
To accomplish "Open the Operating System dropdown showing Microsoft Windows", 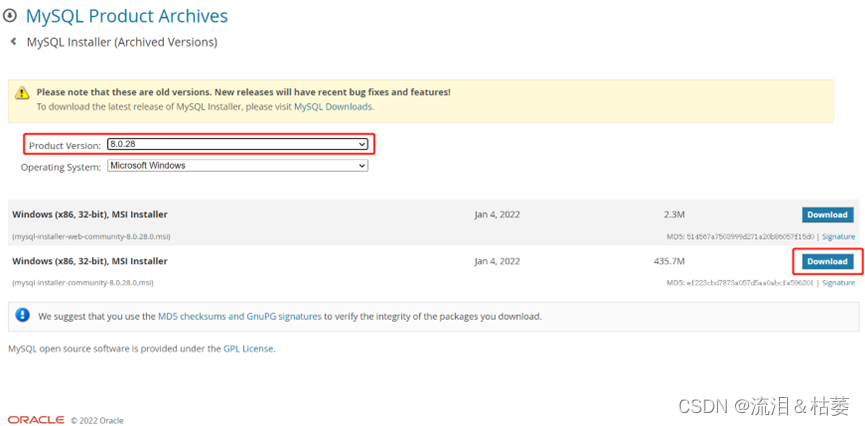I will [237, 166].
